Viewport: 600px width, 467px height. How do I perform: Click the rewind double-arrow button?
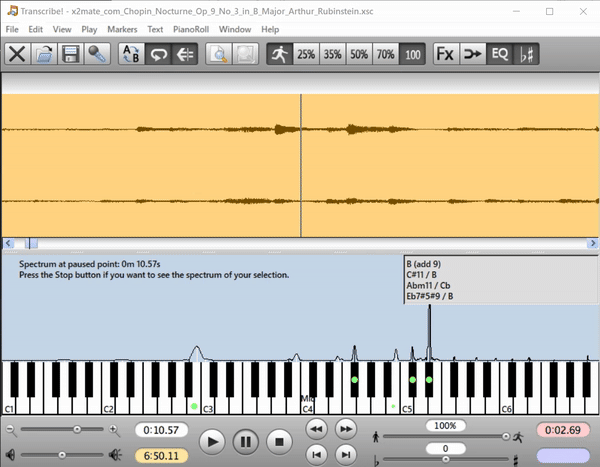click(316, 429)
